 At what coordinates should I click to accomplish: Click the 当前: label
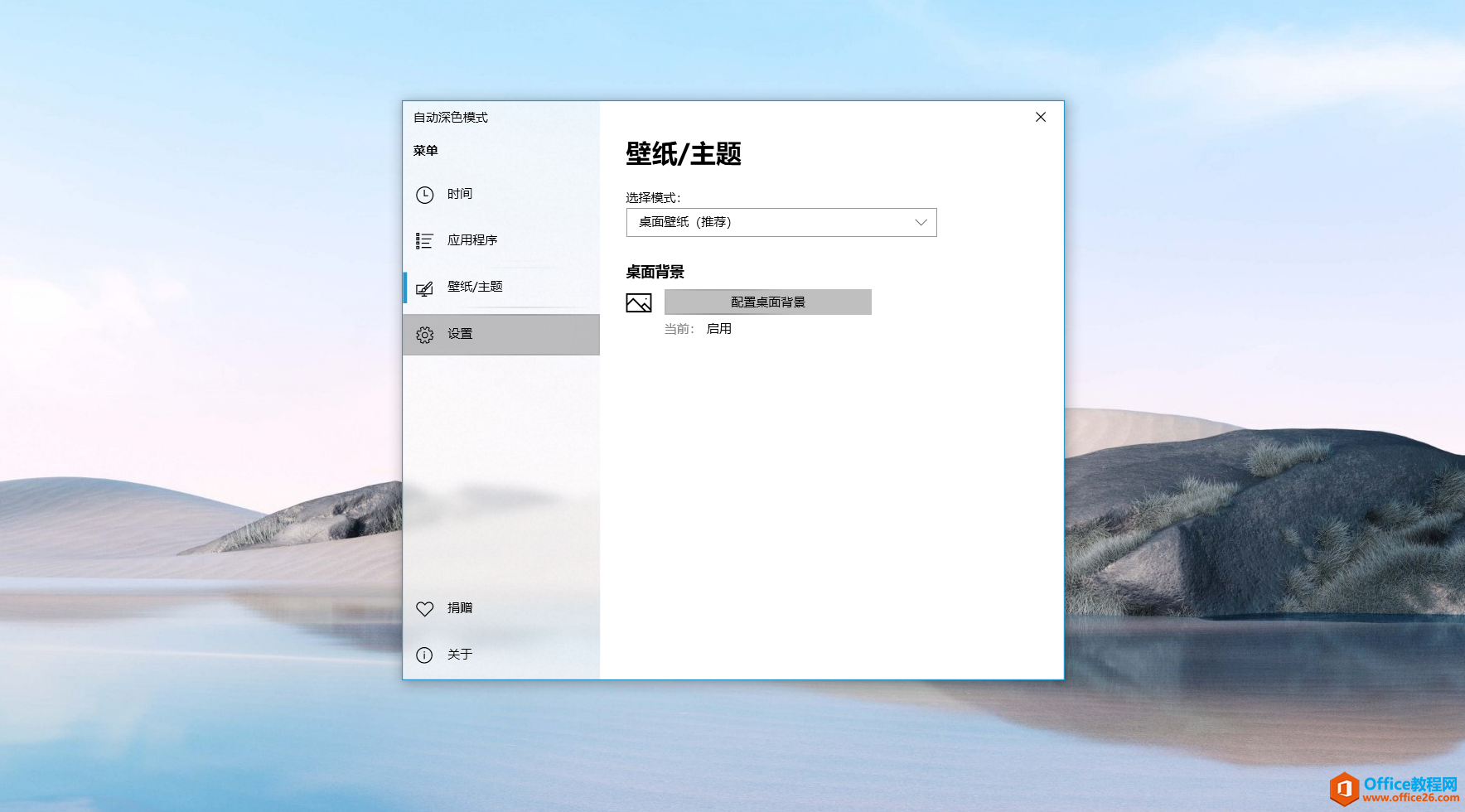point(679,329)
